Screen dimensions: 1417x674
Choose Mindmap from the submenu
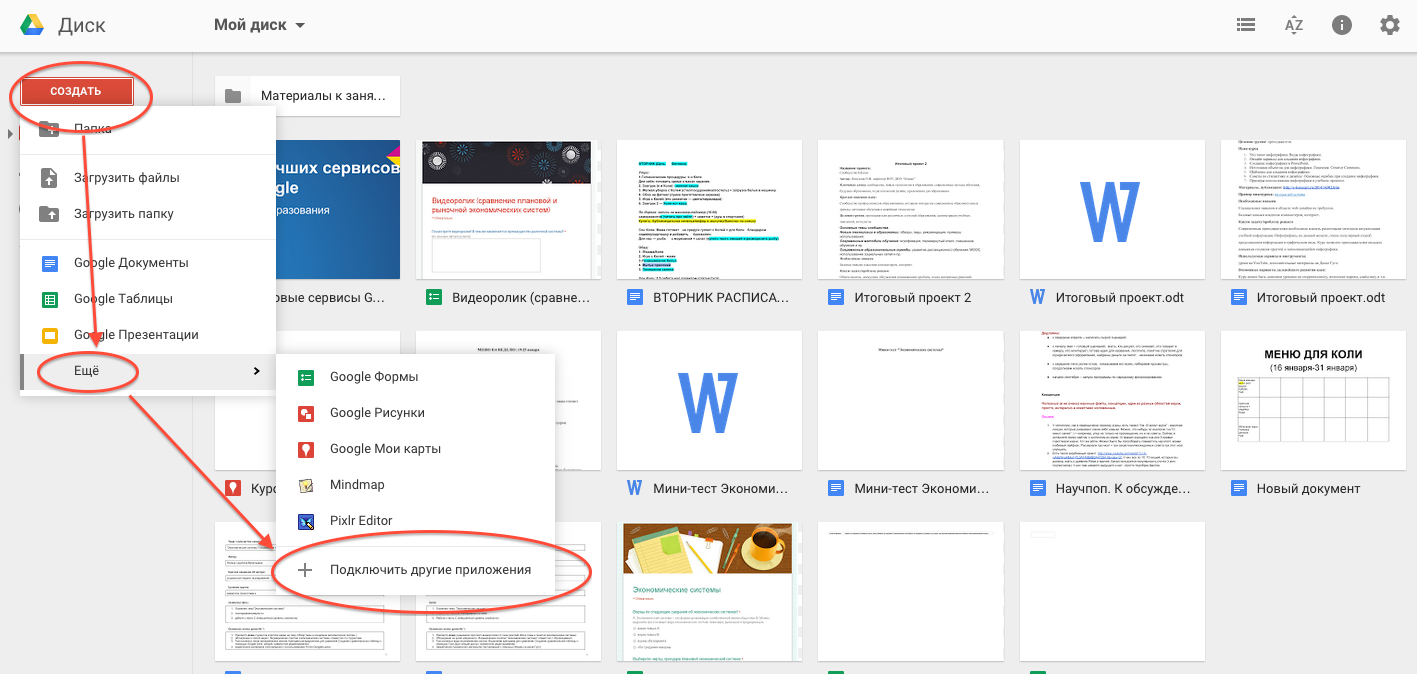point(415,485)
